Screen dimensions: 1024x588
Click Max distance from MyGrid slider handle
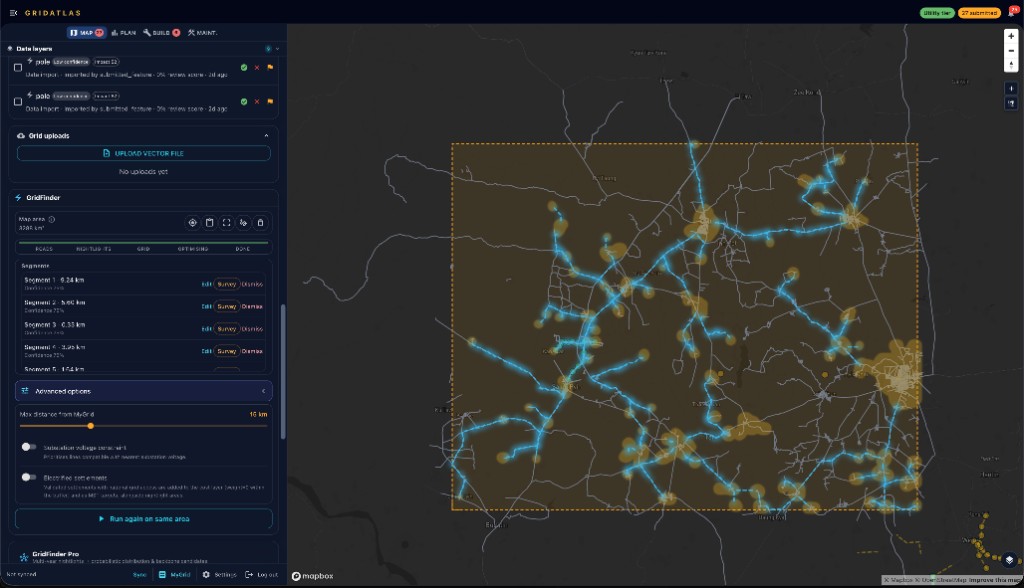pos(91,426)
